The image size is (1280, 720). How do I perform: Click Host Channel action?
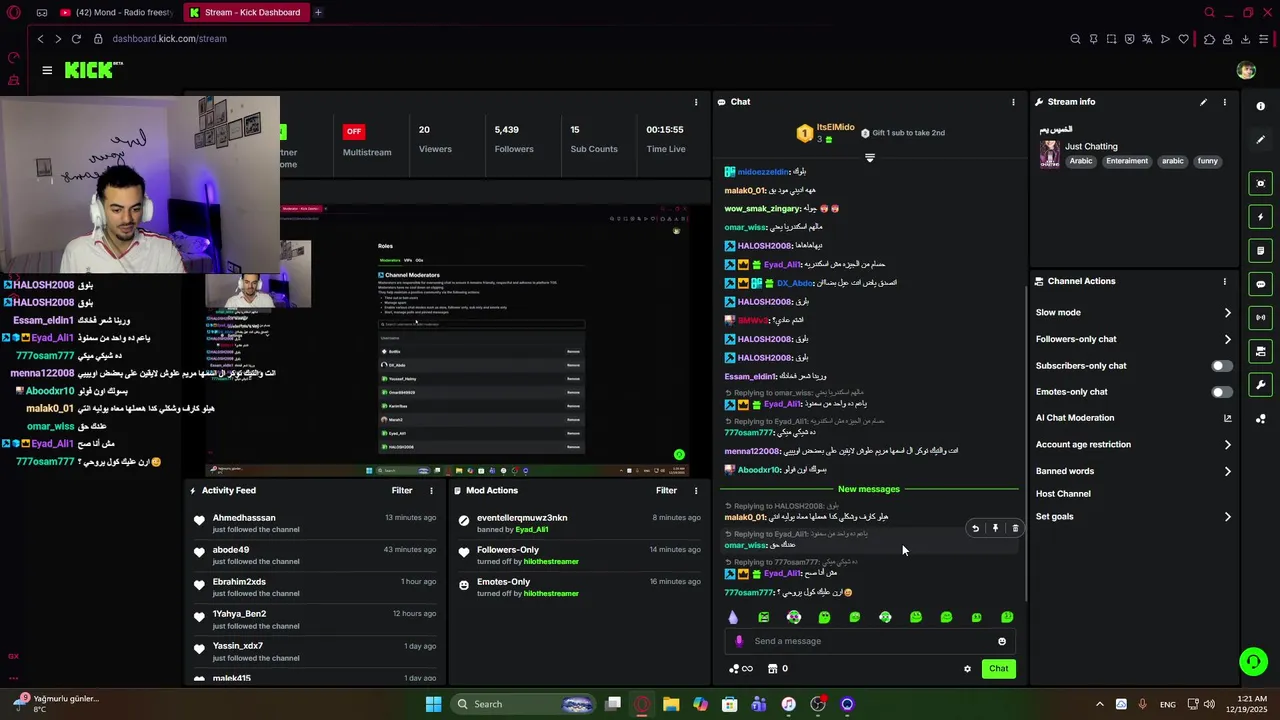[x=1063, y=494]
